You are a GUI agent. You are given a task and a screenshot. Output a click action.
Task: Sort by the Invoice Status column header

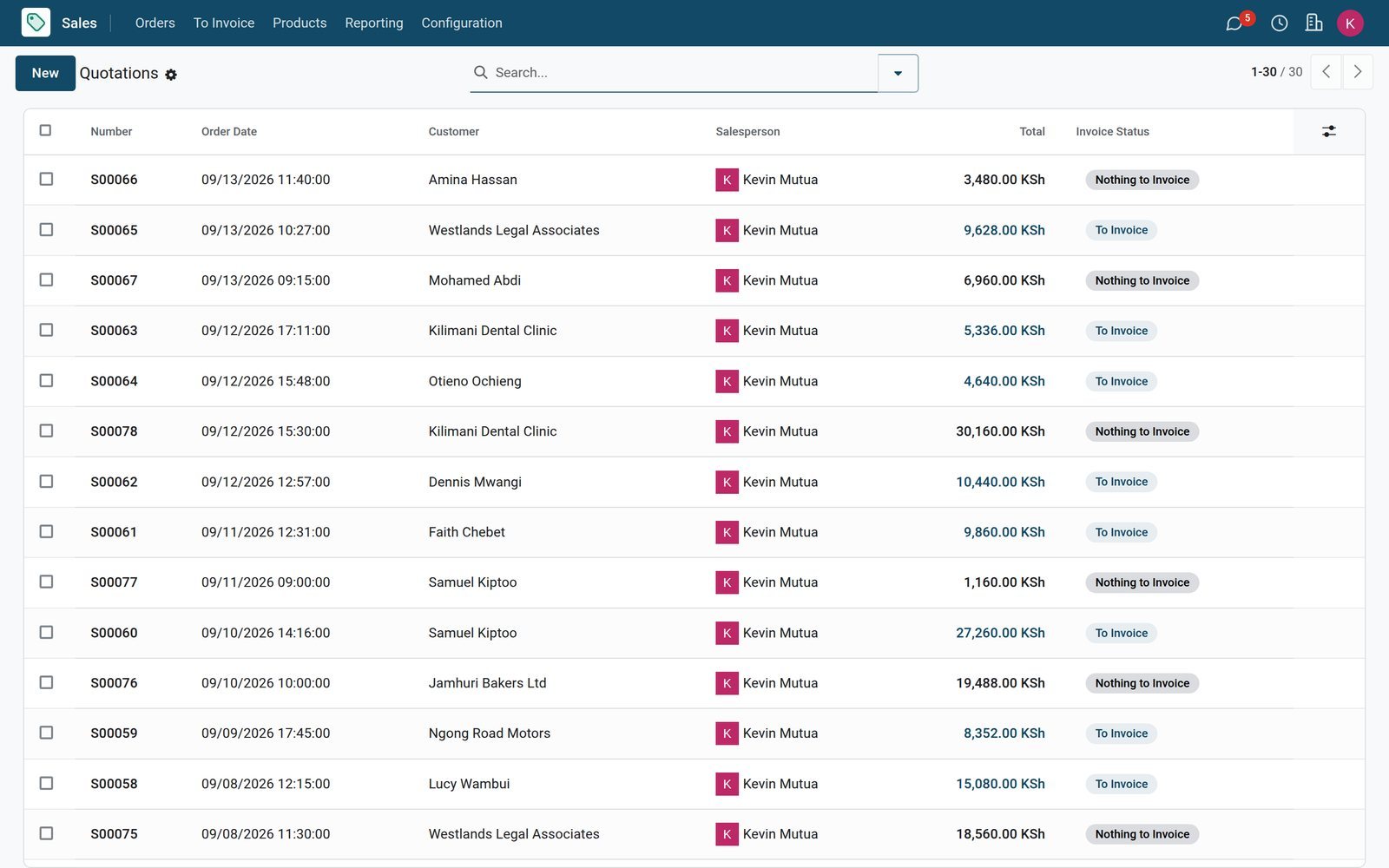pos(1112,132)
